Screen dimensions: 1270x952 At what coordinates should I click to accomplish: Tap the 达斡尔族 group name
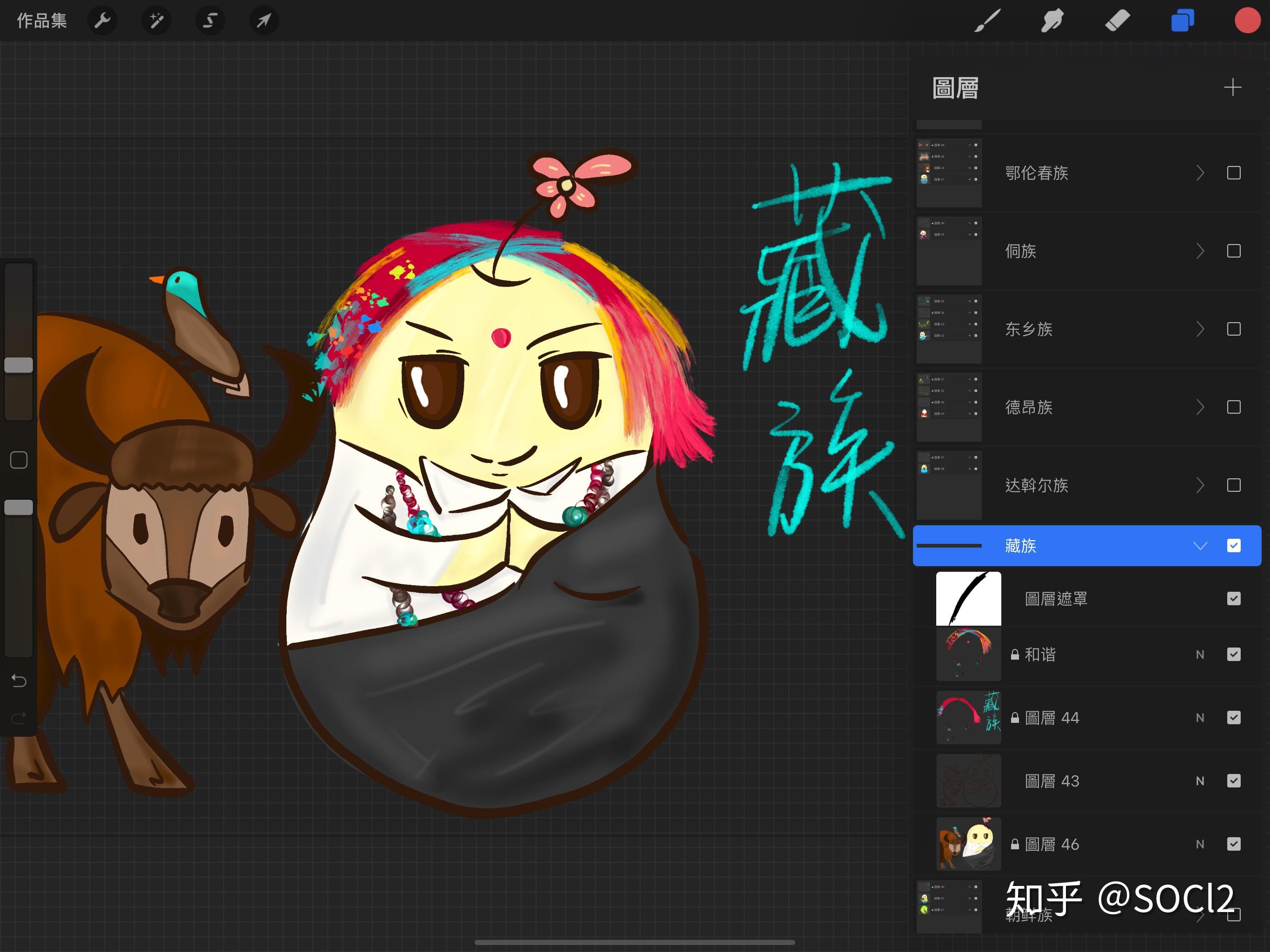pyautogui.click(x=1036, y=485)
